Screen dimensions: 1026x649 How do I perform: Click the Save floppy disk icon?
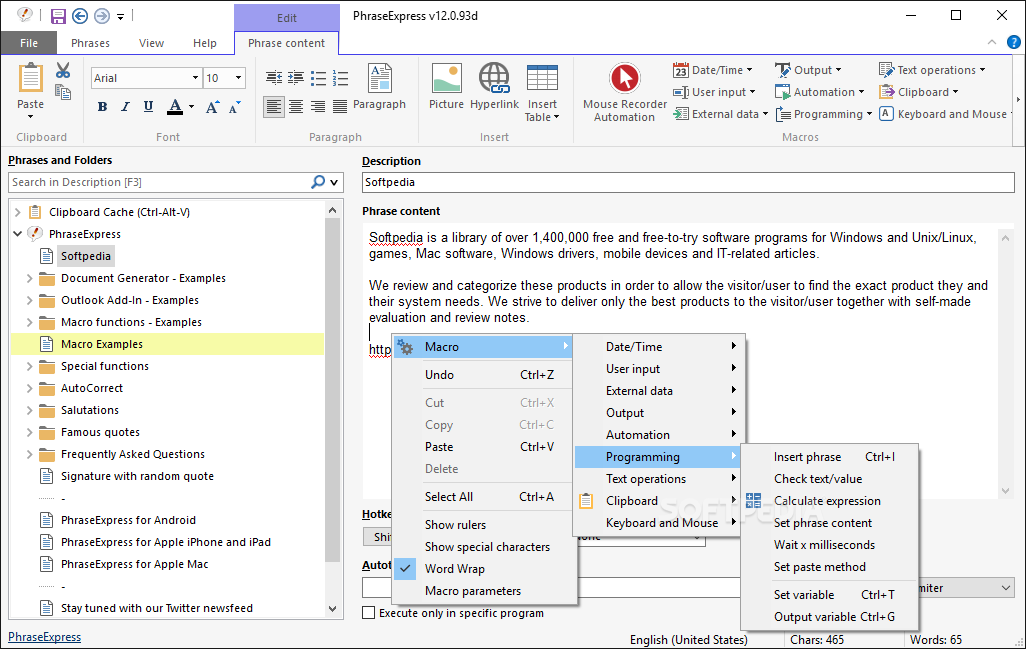pos(58,16)
